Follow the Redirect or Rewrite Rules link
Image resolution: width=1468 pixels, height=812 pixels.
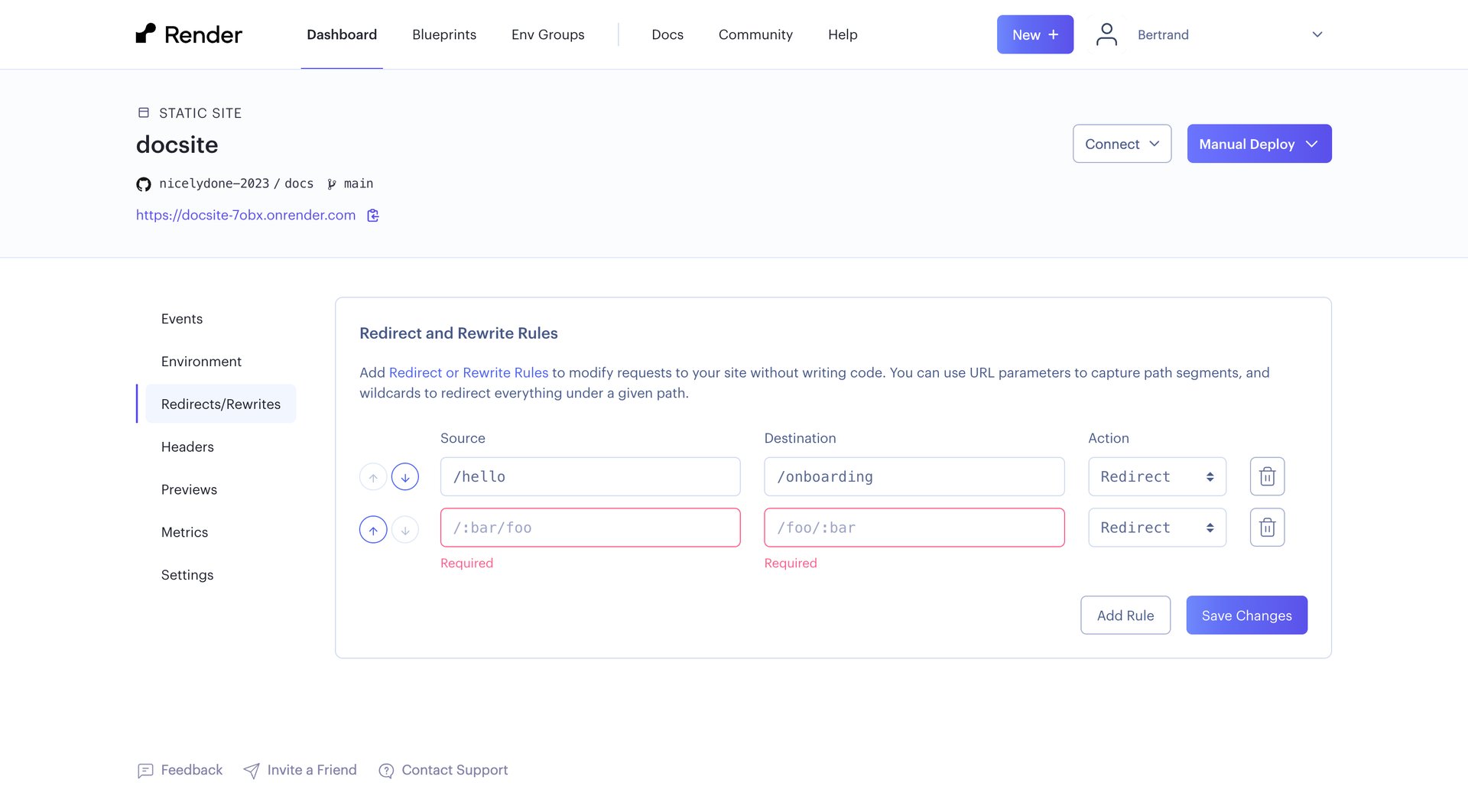click(x=469, y=372)
